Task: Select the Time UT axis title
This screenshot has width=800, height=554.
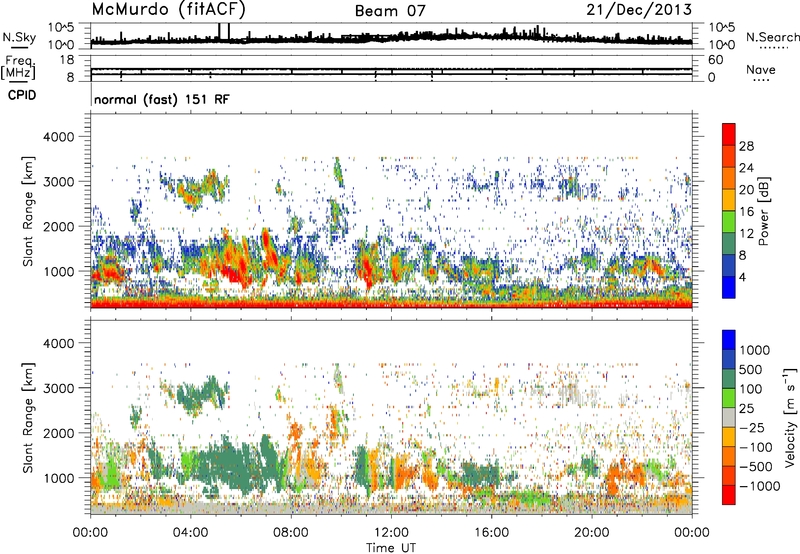Action: 391,548
